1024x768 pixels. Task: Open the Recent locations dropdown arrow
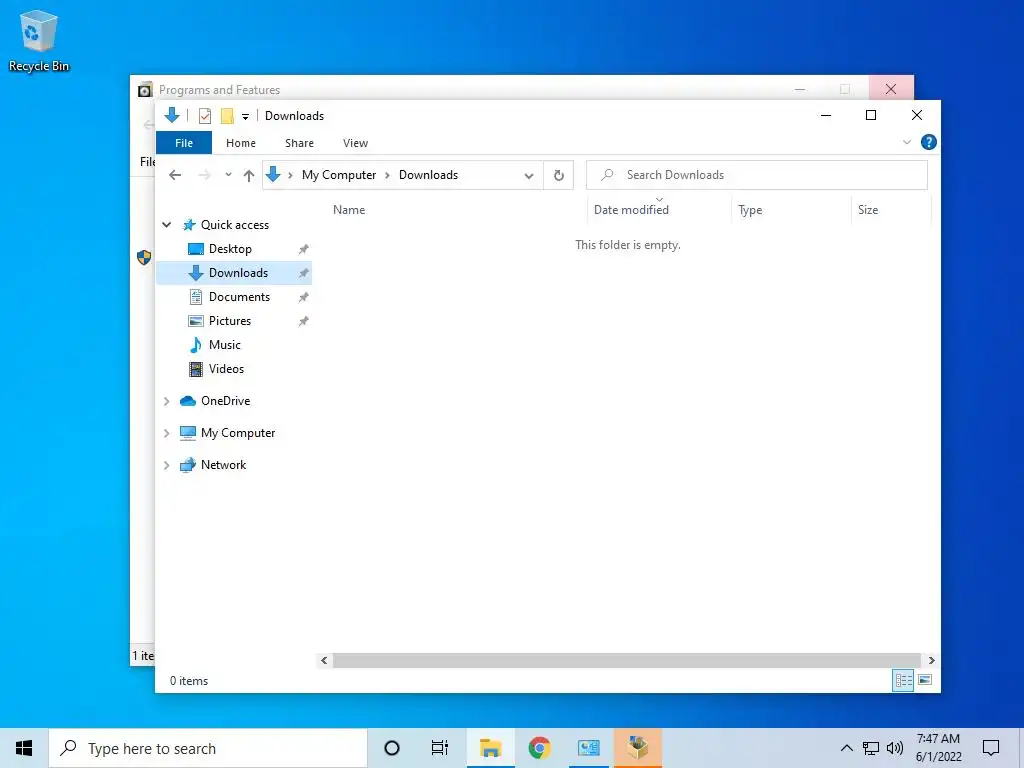228,175
